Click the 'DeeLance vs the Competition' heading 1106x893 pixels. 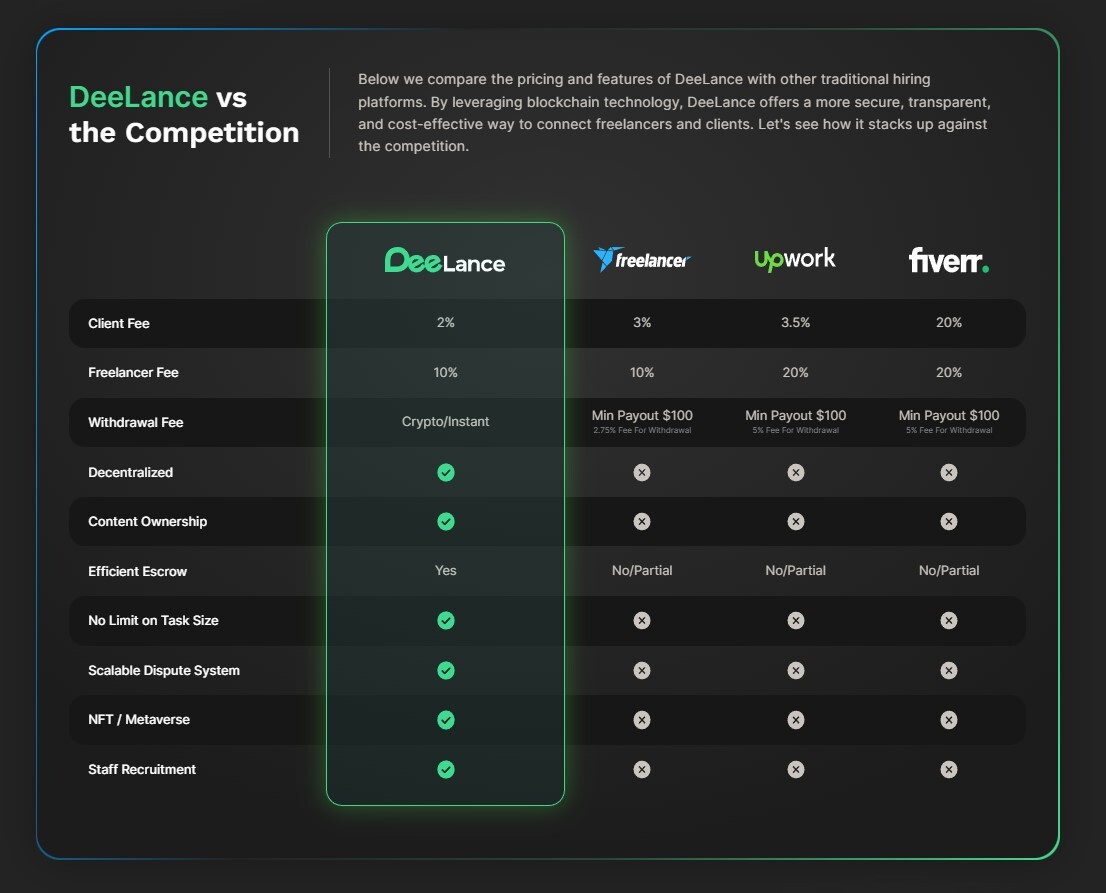(x=184, y=114)
